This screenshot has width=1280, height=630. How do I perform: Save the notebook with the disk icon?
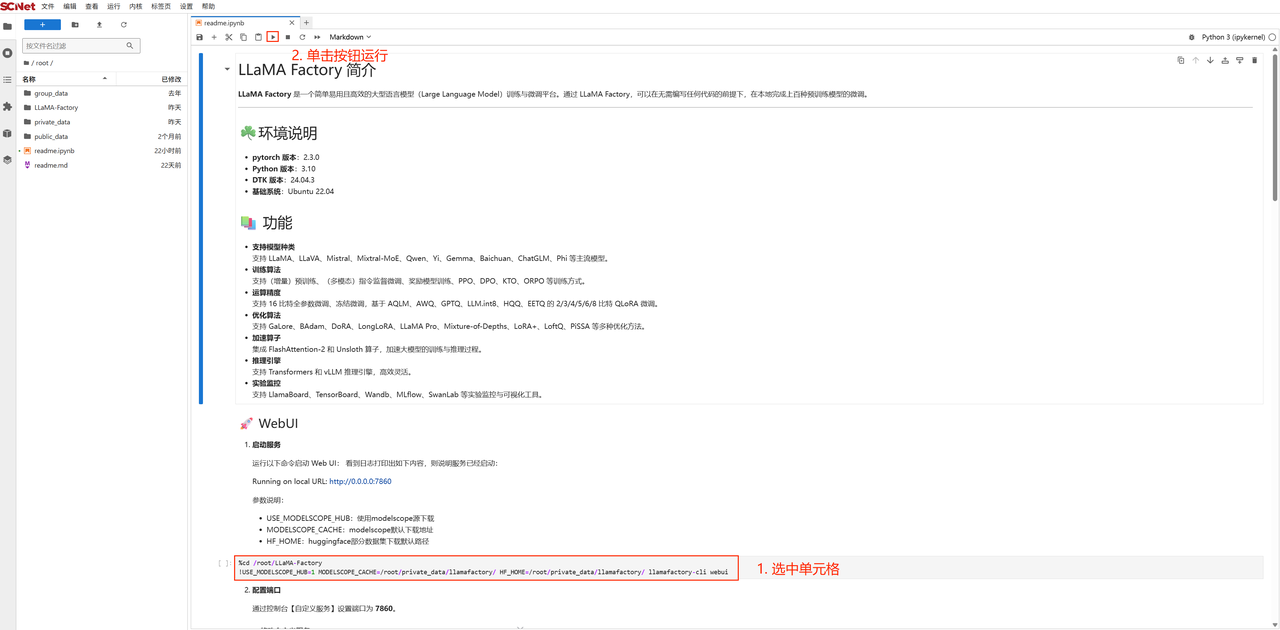[200, 37]
